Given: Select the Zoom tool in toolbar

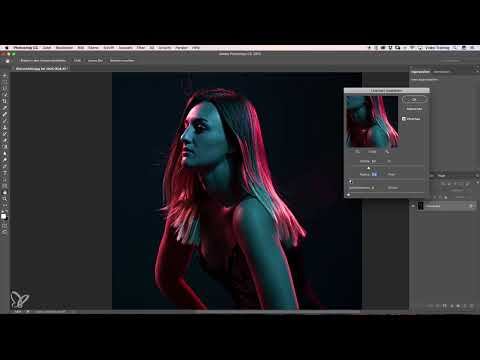Looking at the screenshot, I should point(5,199).
